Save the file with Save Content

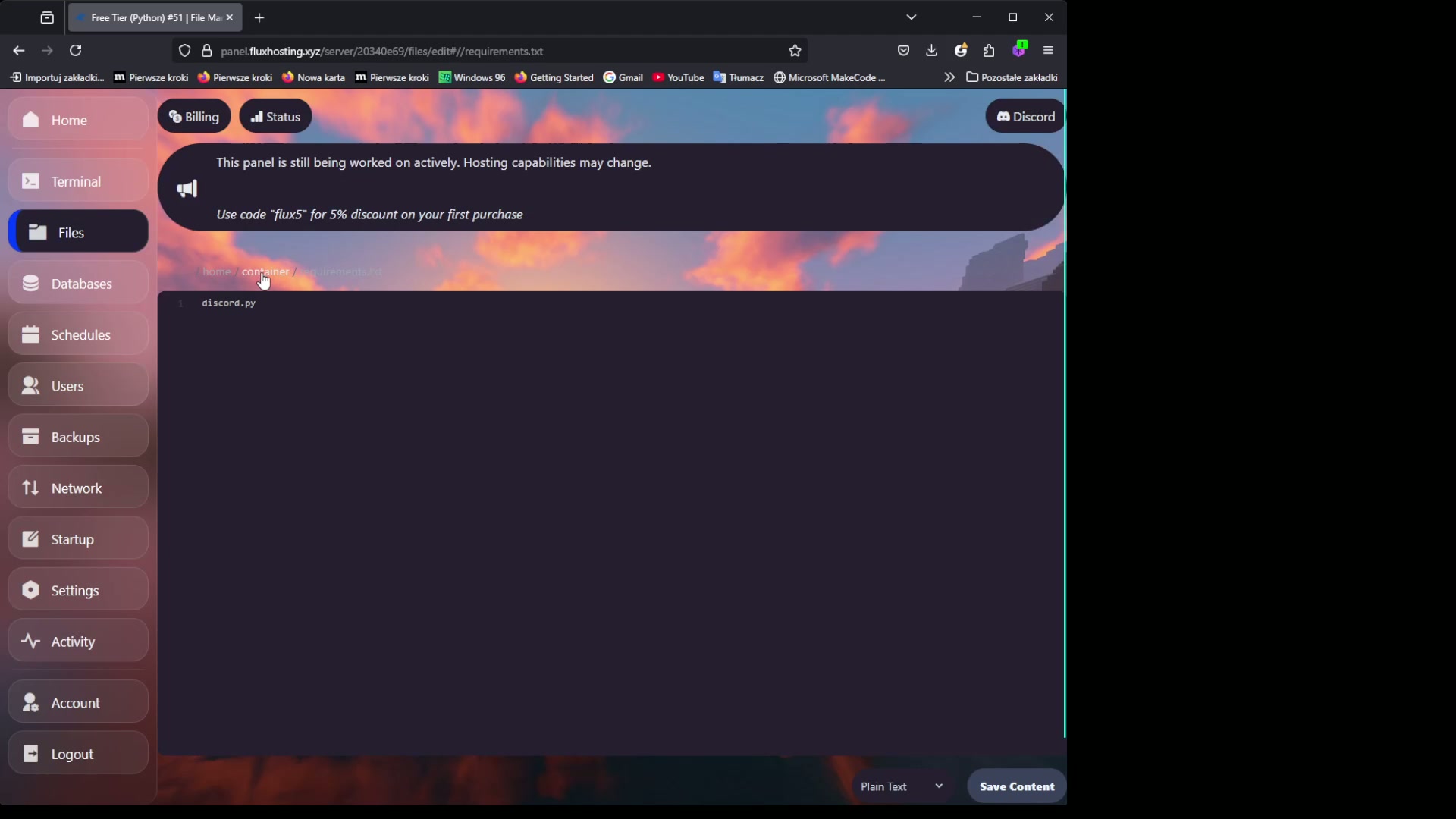point(1017,786)
